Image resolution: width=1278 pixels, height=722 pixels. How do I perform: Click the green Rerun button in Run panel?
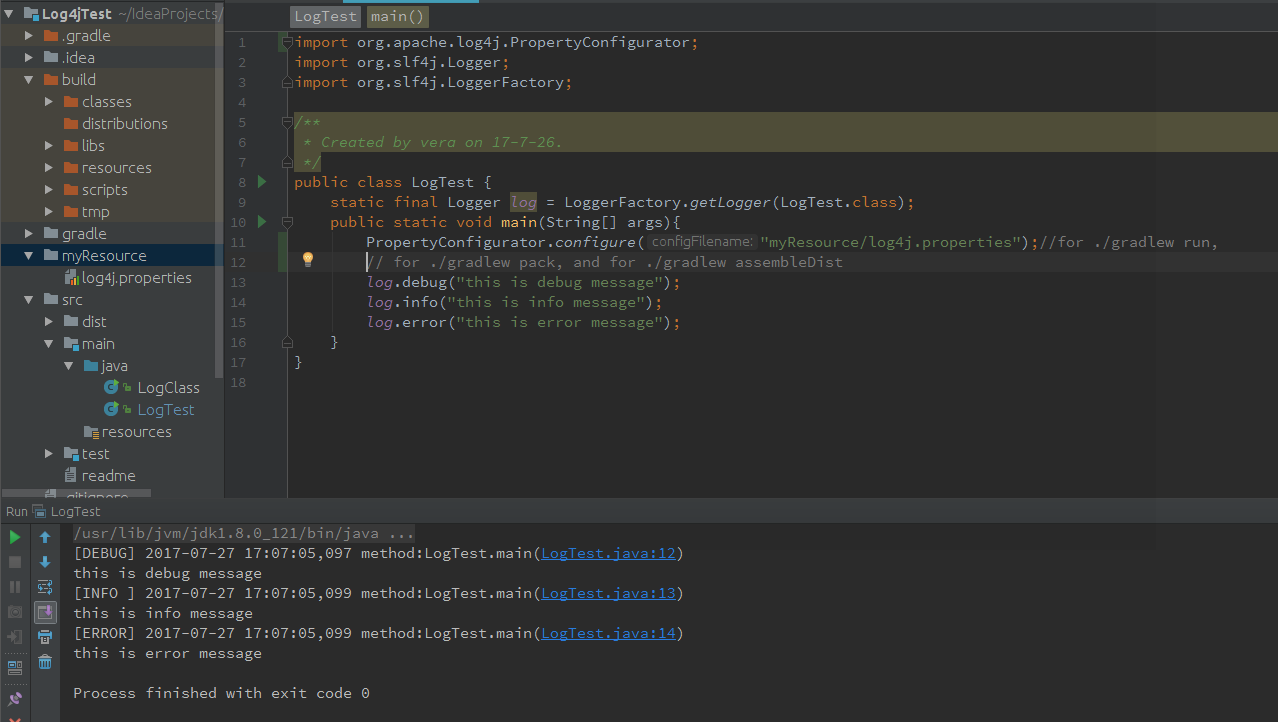pyautogui.click(x=15, y=537)
